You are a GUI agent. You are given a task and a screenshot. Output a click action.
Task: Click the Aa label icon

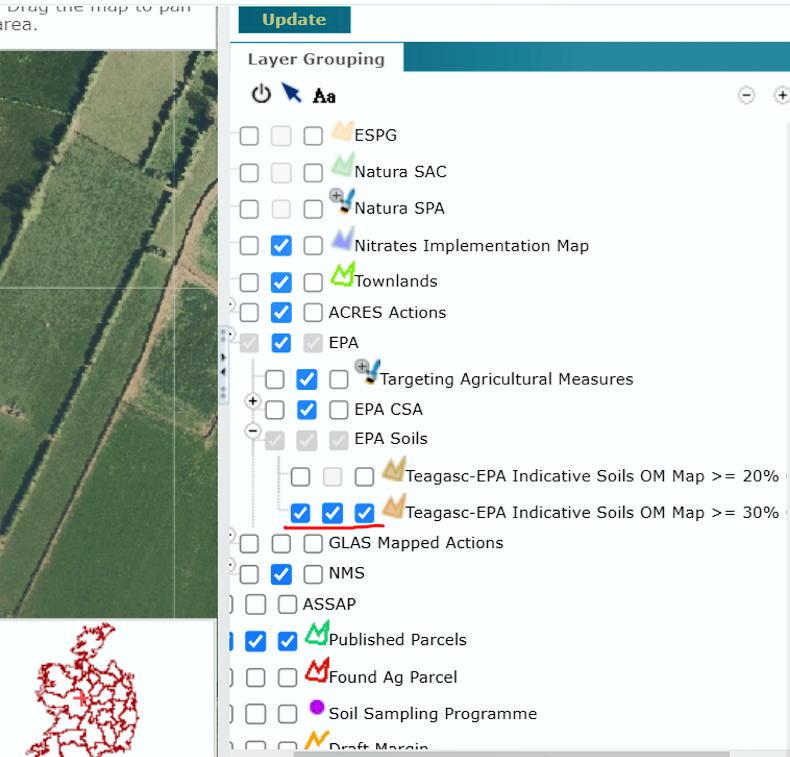pyautogui.click(x=324, y=96)
